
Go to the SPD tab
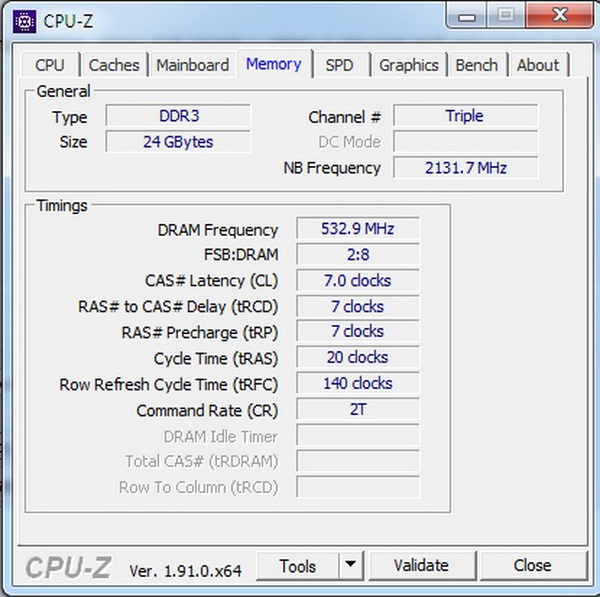click(x=339, y=65)
